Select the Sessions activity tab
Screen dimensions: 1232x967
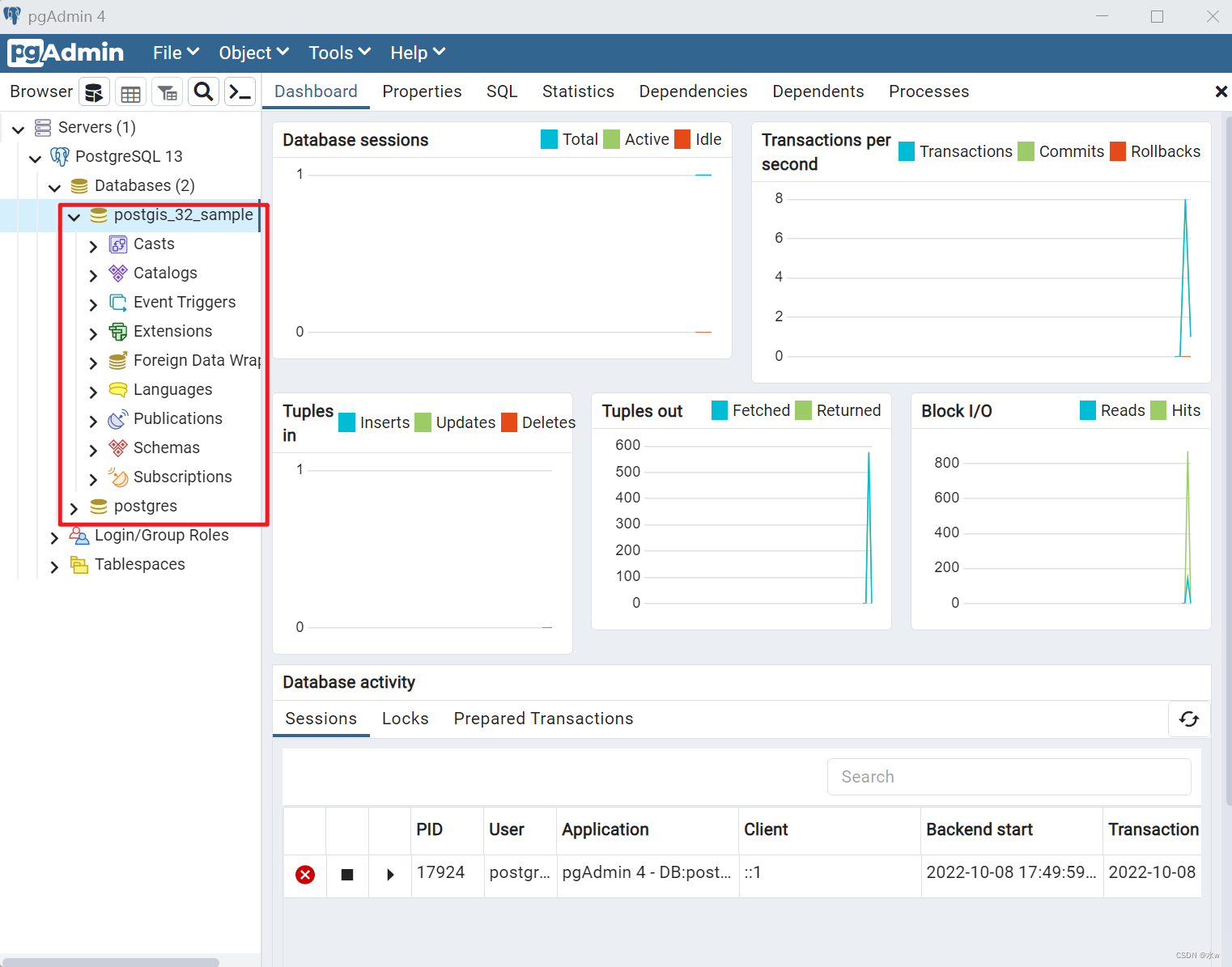click(321, 719)
